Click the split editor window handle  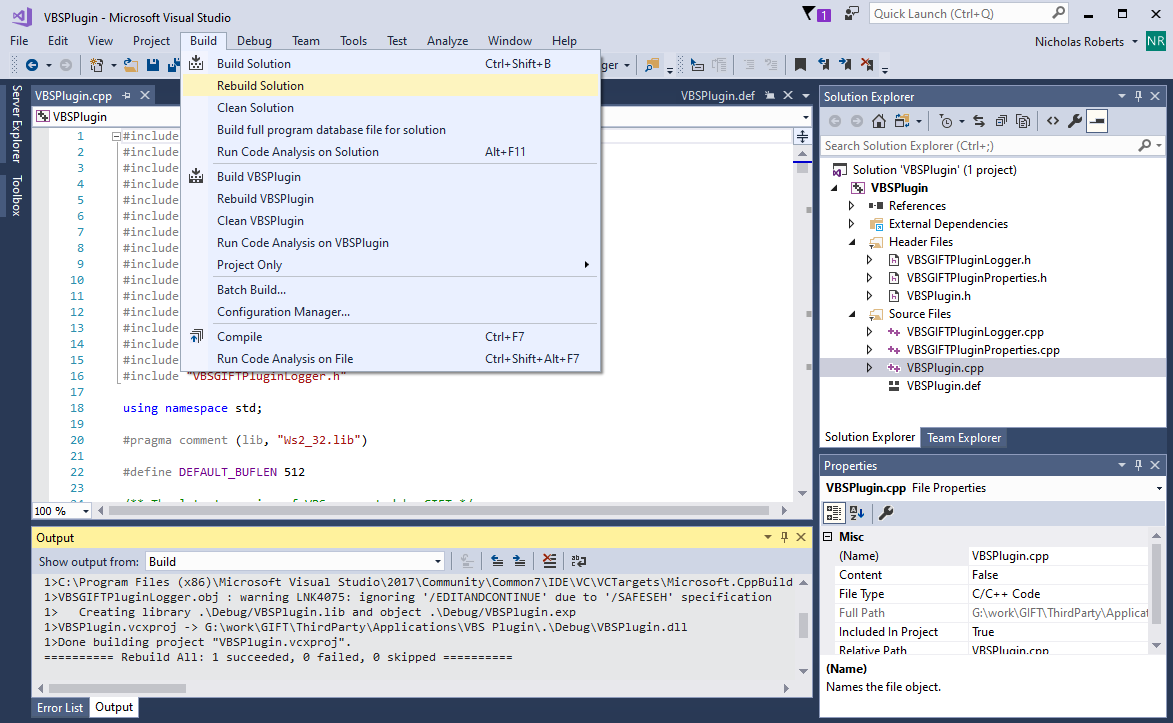pyautogui.click(x=802, y=137)
